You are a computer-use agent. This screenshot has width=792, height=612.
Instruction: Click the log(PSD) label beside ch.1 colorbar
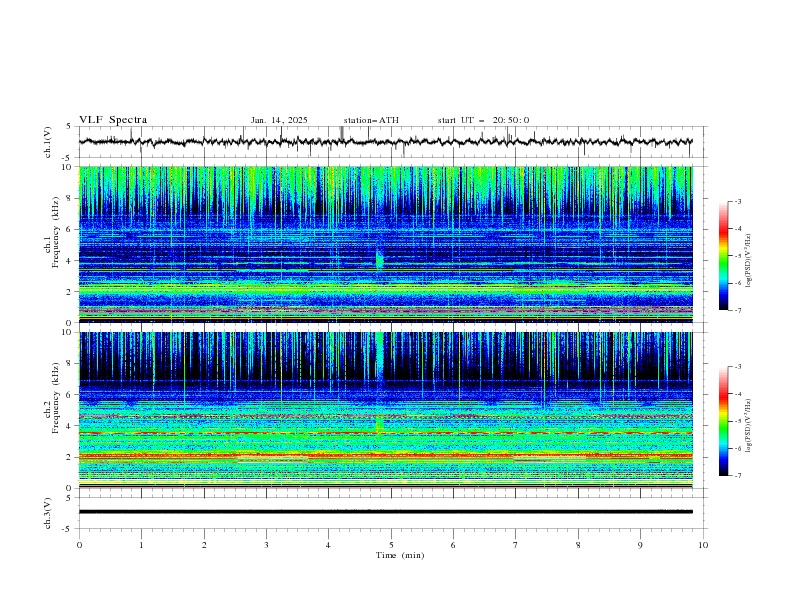pos(748,261)
